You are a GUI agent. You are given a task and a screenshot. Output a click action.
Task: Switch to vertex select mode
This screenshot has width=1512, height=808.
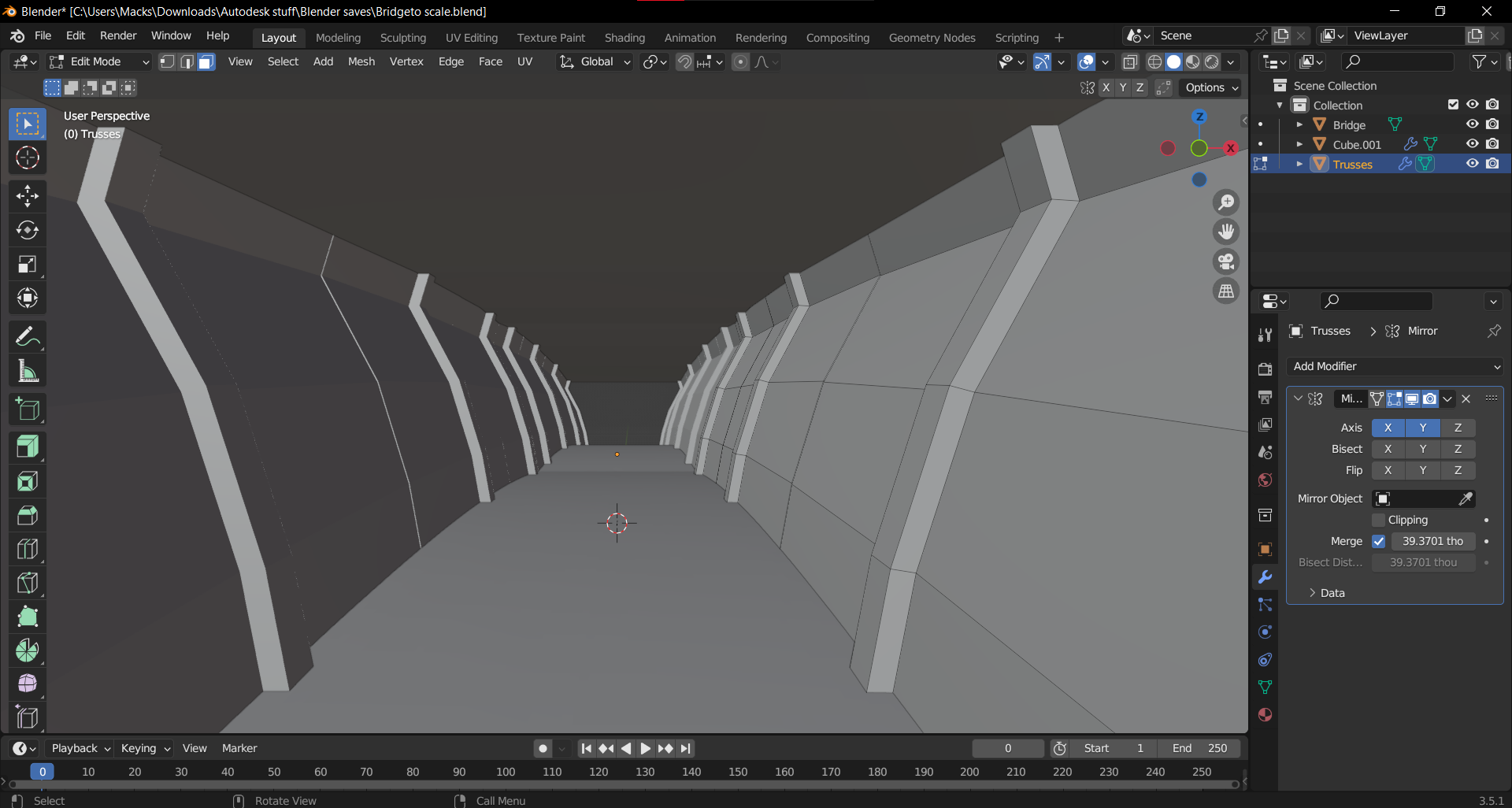pyautogui.click(x=167, y=61)
